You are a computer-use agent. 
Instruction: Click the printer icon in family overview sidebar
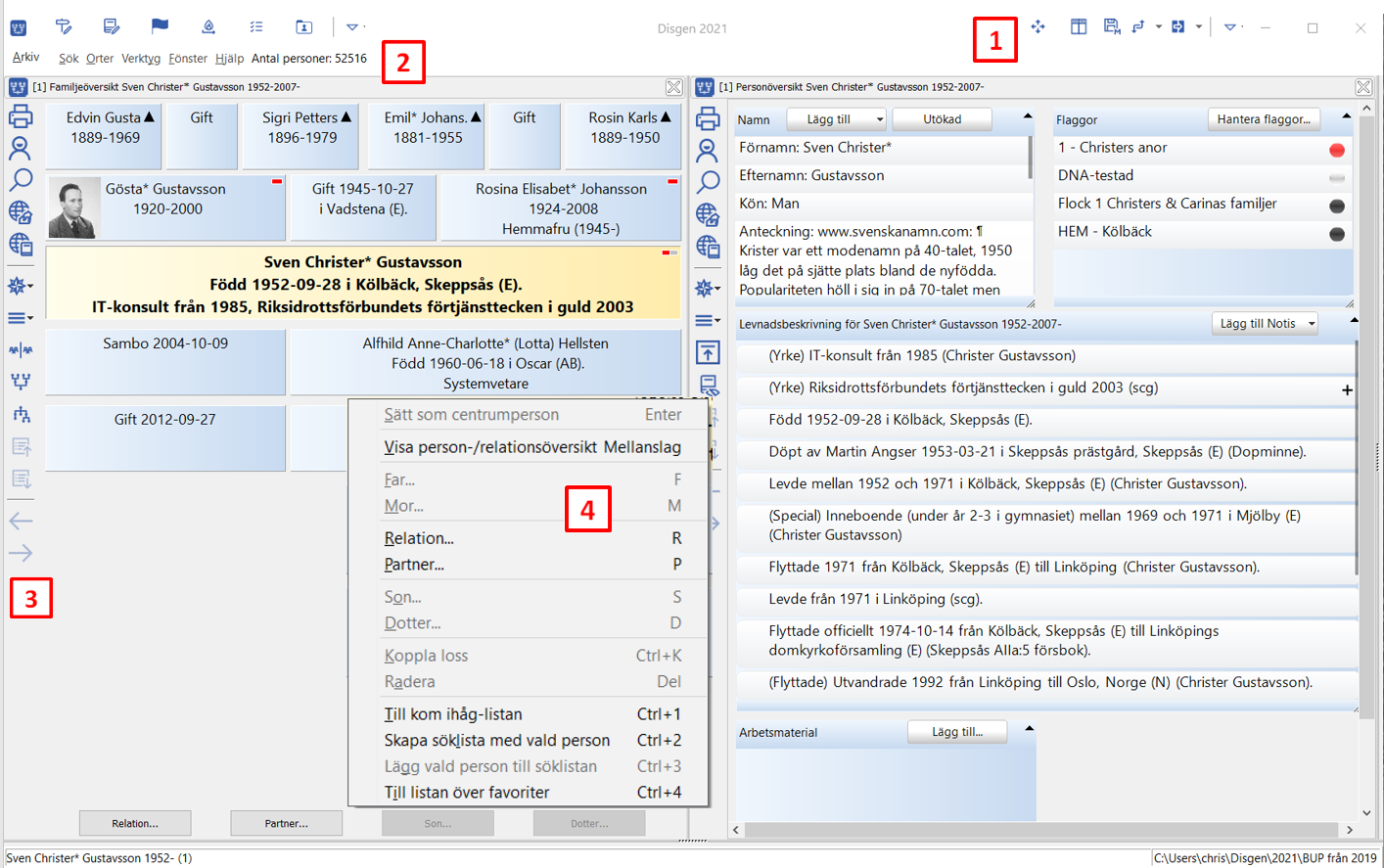coord(21,117)
